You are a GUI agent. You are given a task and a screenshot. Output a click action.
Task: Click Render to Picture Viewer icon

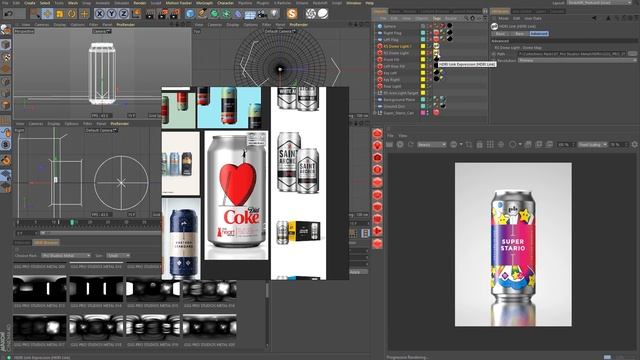tap(162, 14)
